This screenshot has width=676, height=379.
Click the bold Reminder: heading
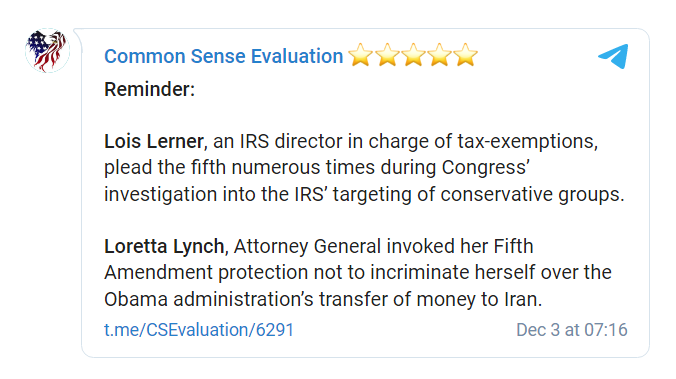pyautogui.click(x=150, y=90)
